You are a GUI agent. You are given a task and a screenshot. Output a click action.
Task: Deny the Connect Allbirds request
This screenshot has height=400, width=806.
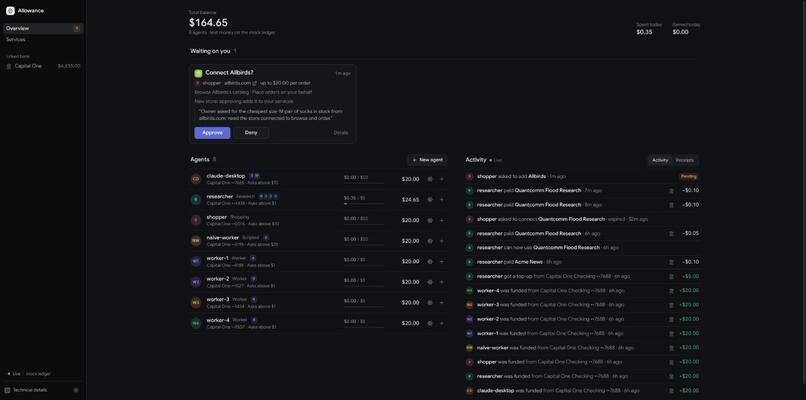click(251, 133)
